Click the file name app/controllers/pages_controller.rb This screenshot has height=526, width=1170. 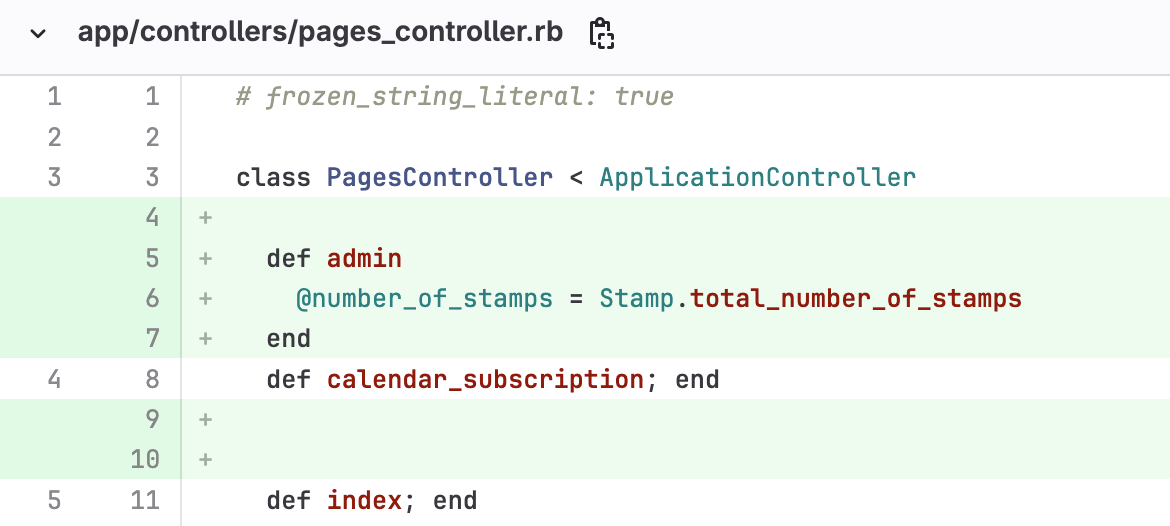click(x=320, y=33)
